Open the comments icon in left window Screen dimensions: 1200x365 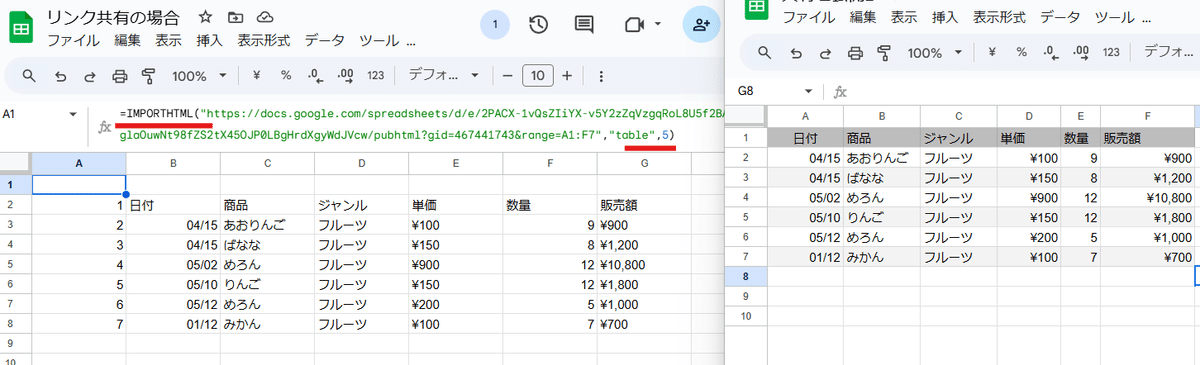[585, 25]
